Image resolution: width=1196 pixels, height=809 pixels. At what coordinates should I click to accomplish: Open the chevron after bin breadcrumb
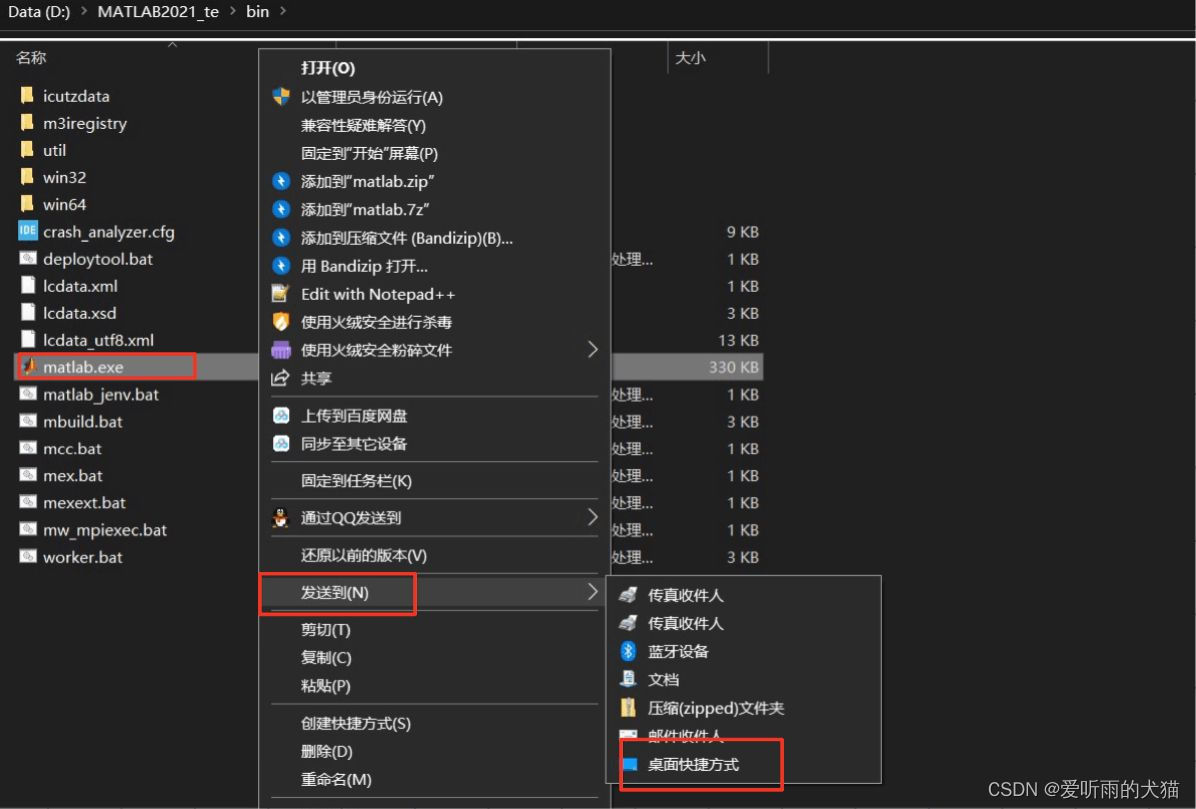pyautogui.click(x=283, y=11)
